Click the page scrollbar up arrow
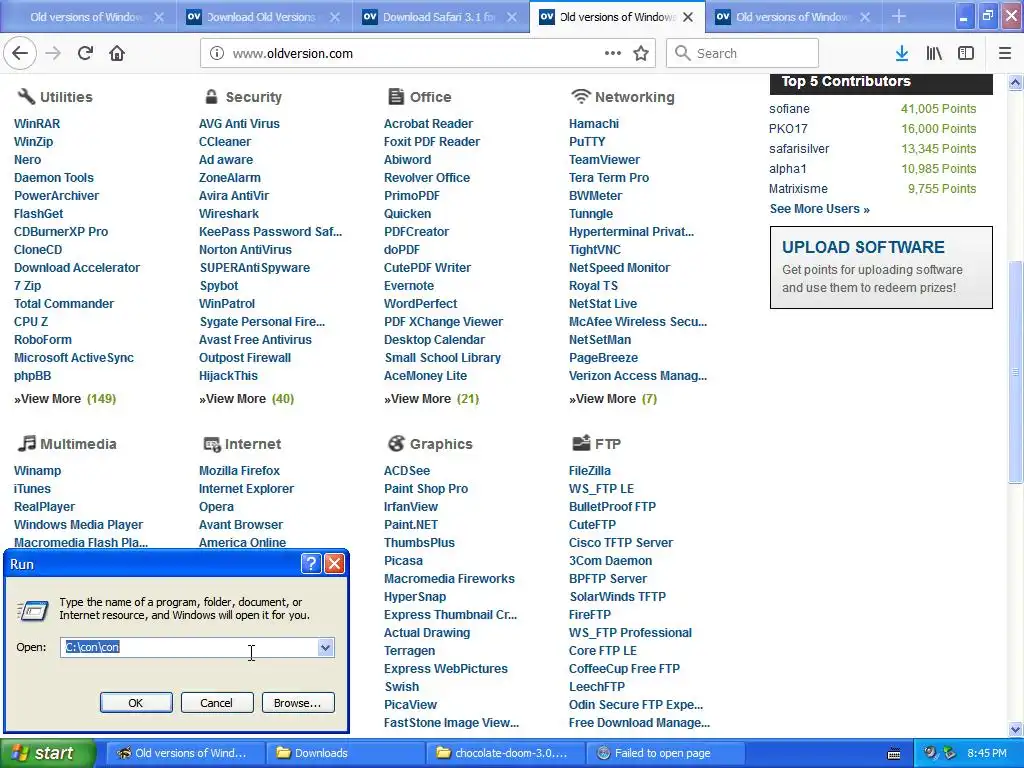Viewport: 1024px width, 768px height. (1015, 82)
